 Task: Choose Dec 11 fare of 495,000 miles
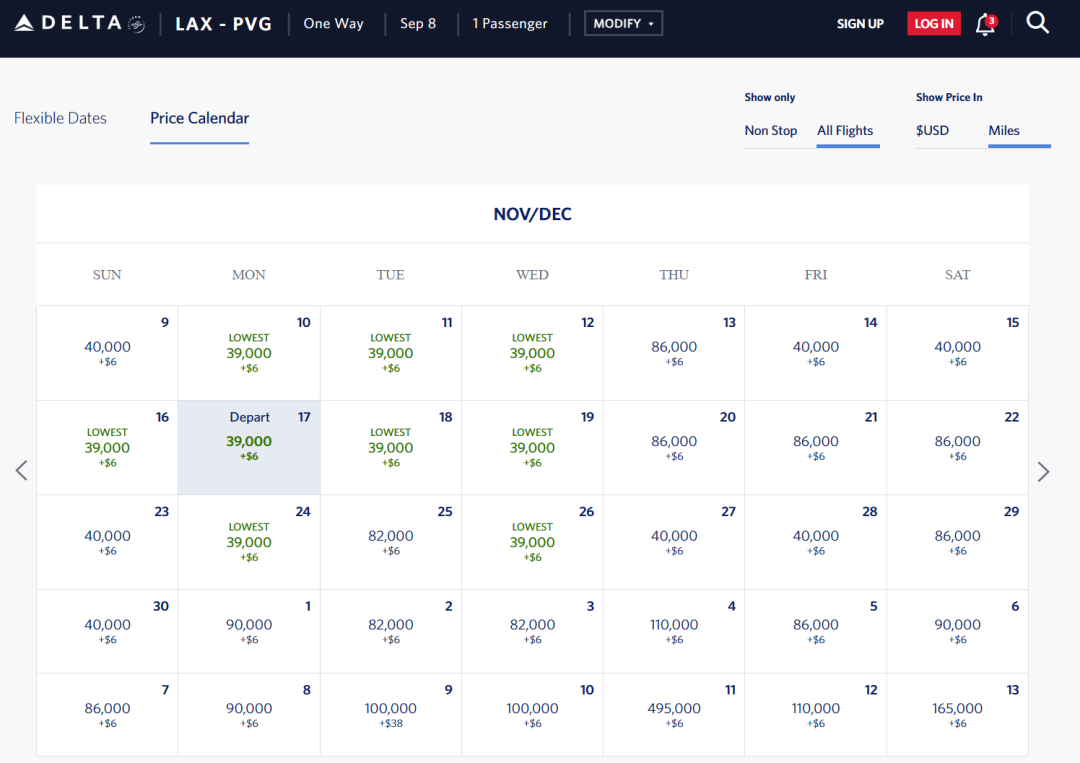(674, 714)
